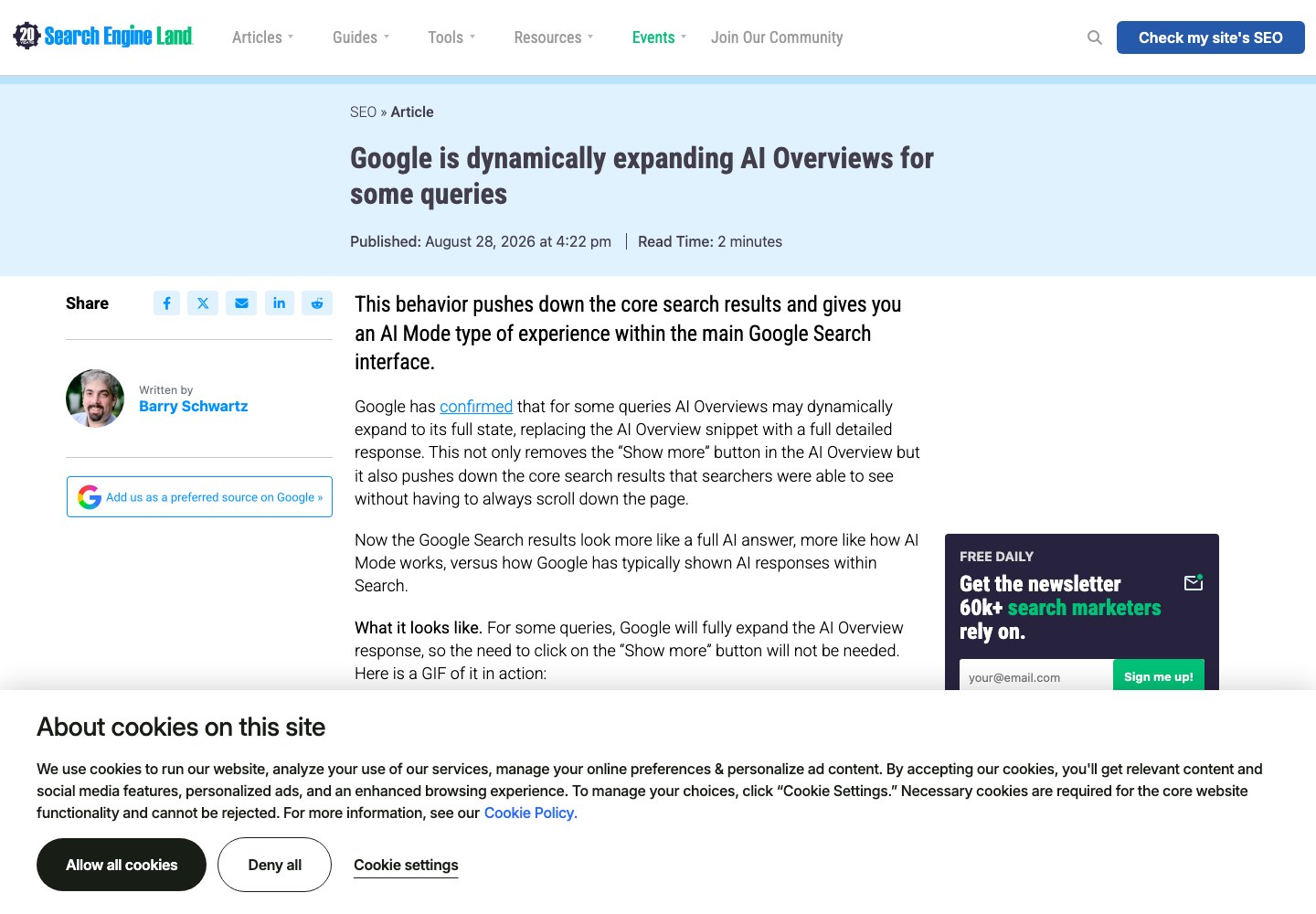Click 'Published: August 28, 2026' text

pyautogui.click(x=481, y=241)
